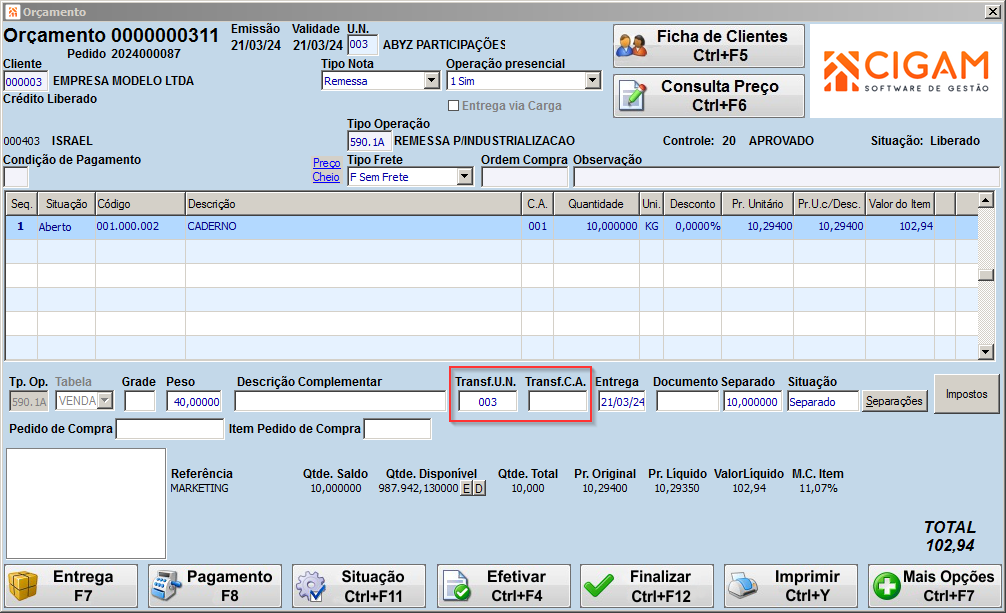
Task: Click the Grade input field
Action: [x=140, y=401]
